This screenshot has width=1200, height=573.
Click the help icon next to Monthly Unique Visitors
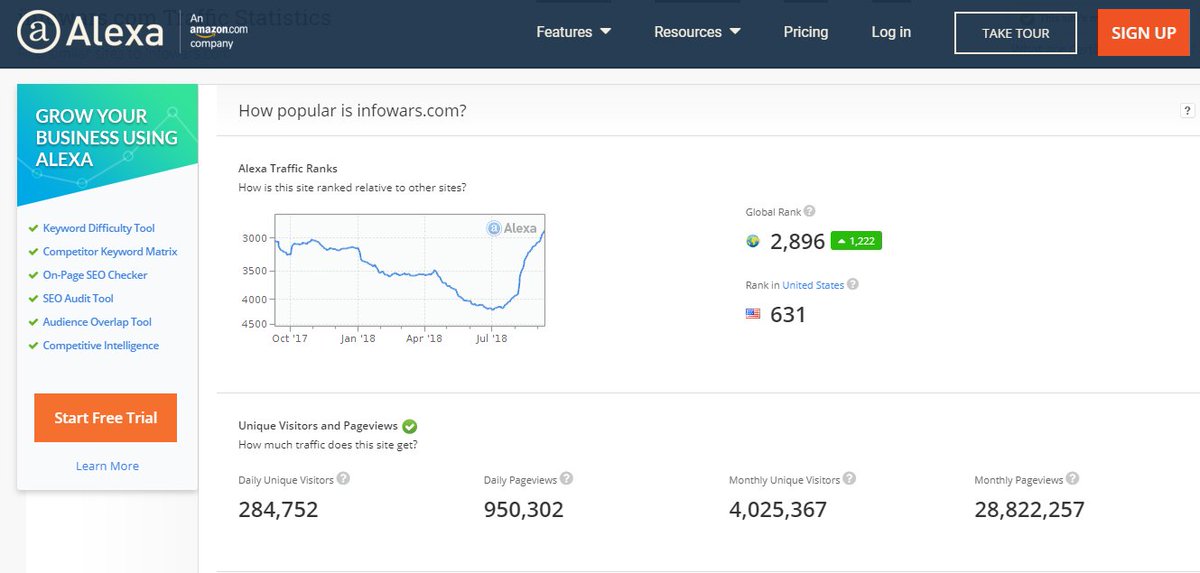[849, 479]
